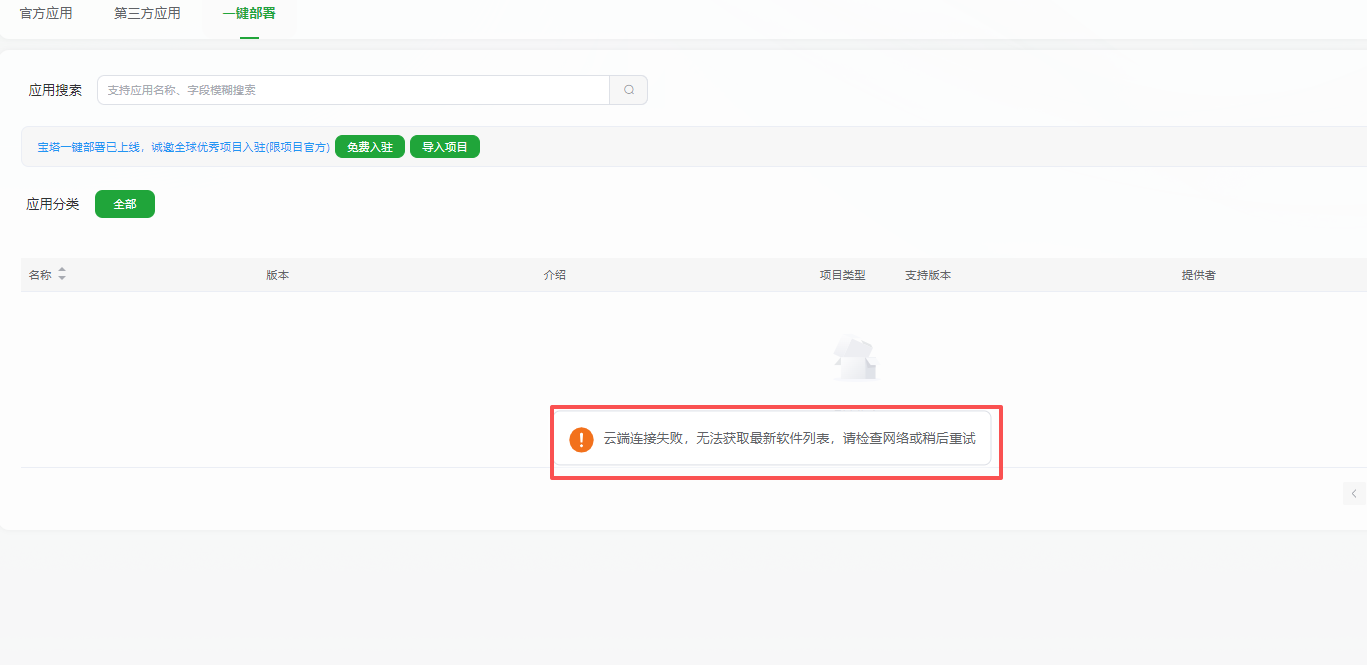Click the orange warning icon in the error message
The height and width of the screenshot is (665, 1367).
579,439
